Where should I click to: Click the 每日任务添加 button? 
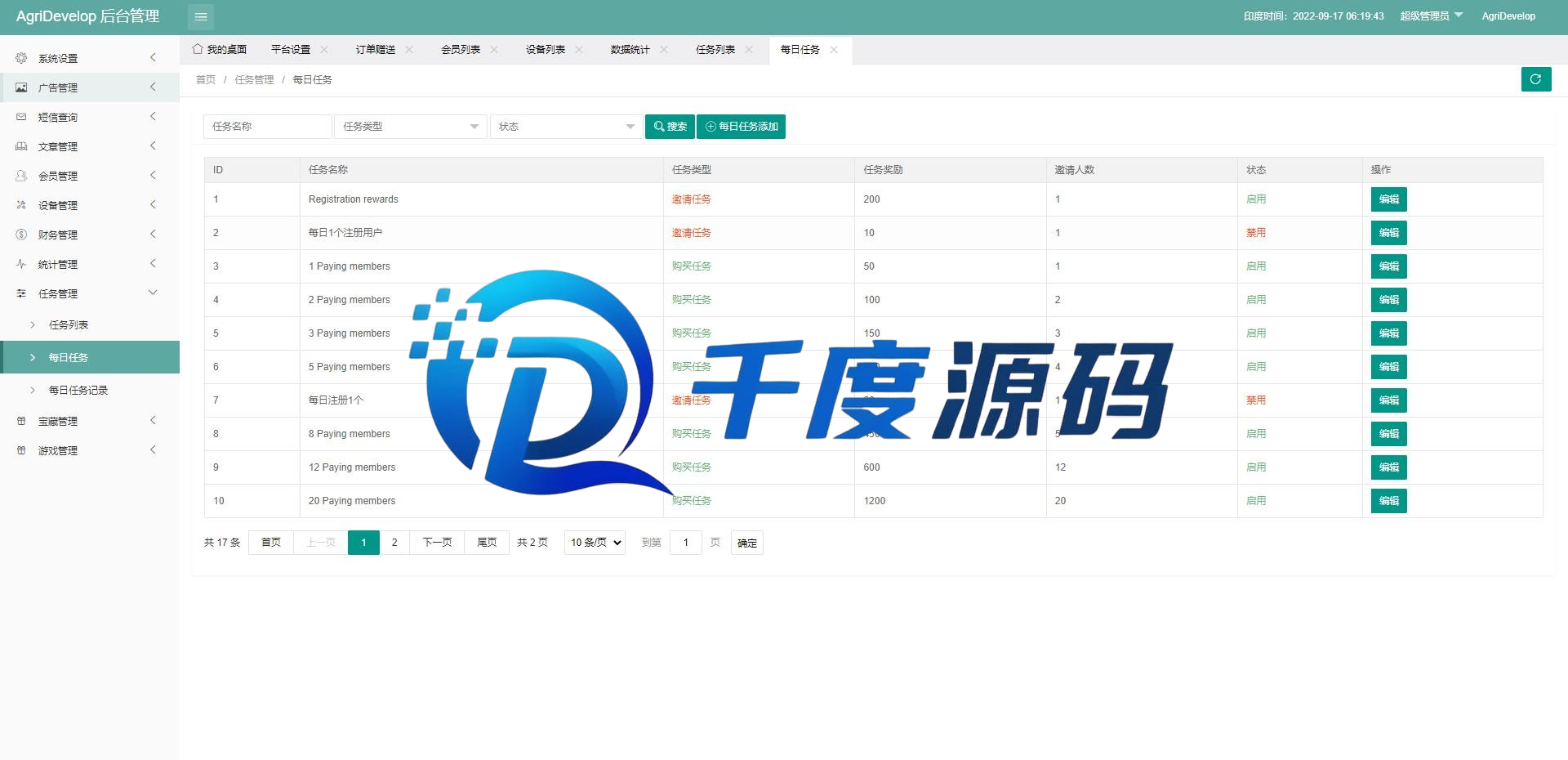(741, 127)
